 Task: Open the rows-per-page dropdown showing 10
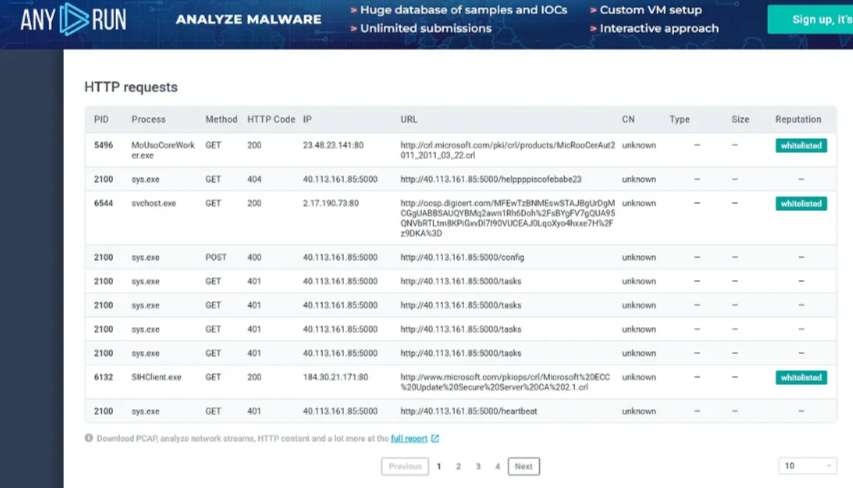tap(807, 466)
